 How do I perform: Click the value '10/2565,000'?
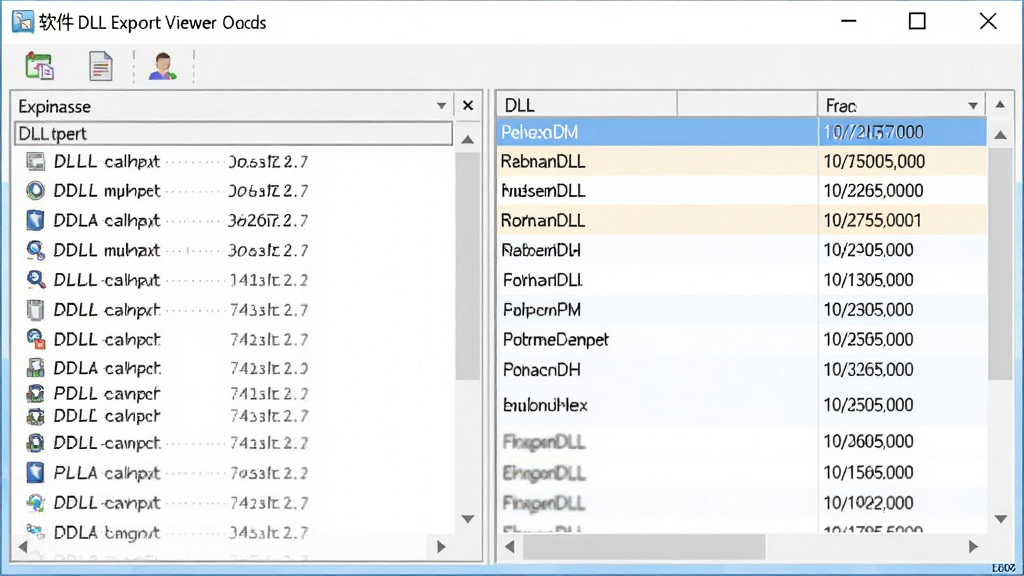point(868,340)
